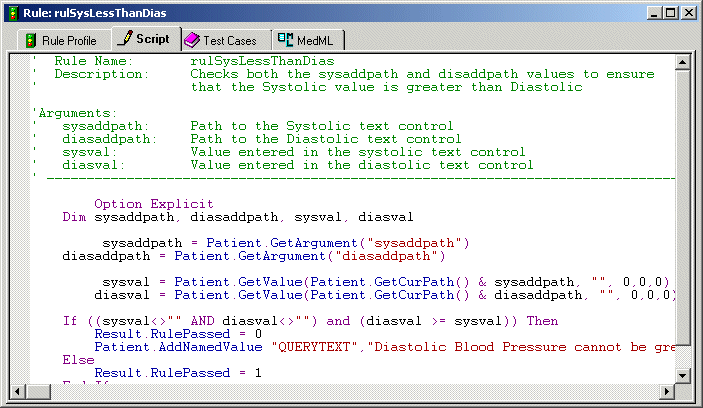The height and width of the screenshot is (408, 703).
Task: Click the 'Rule Name:' comment label
Action: (x=94, y=61)
